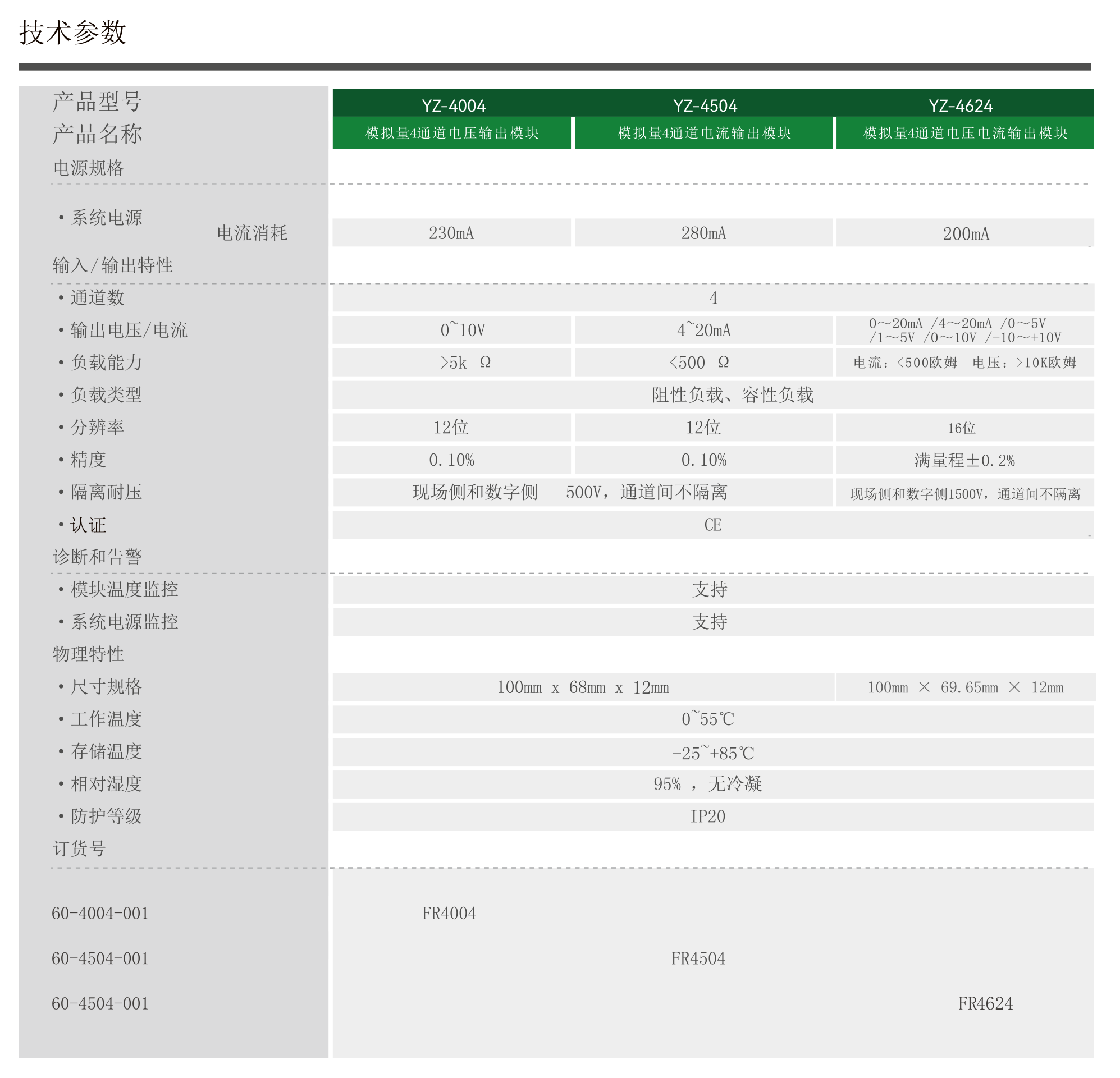The image size is (1120, 1078).
Task: Click the 230mA current consumption value
Action: click(451, 233)
